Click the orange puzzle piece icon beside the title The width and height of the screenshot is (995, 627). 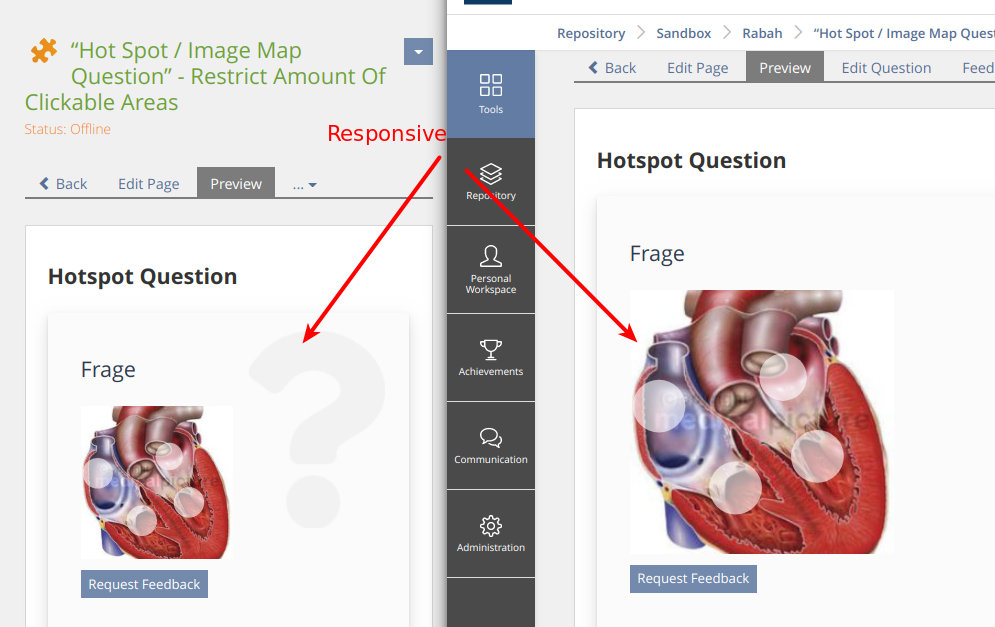point(43,51)
